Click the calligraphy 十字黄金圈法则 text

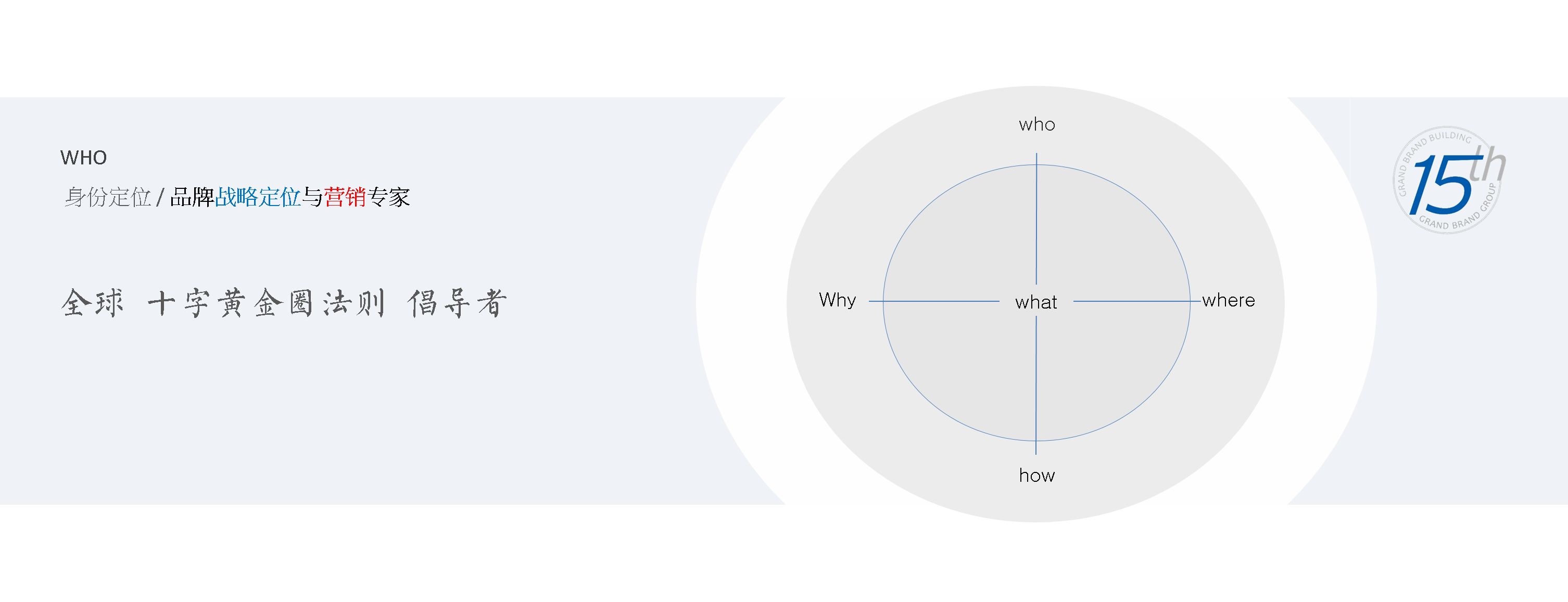(x=267, y=303)
